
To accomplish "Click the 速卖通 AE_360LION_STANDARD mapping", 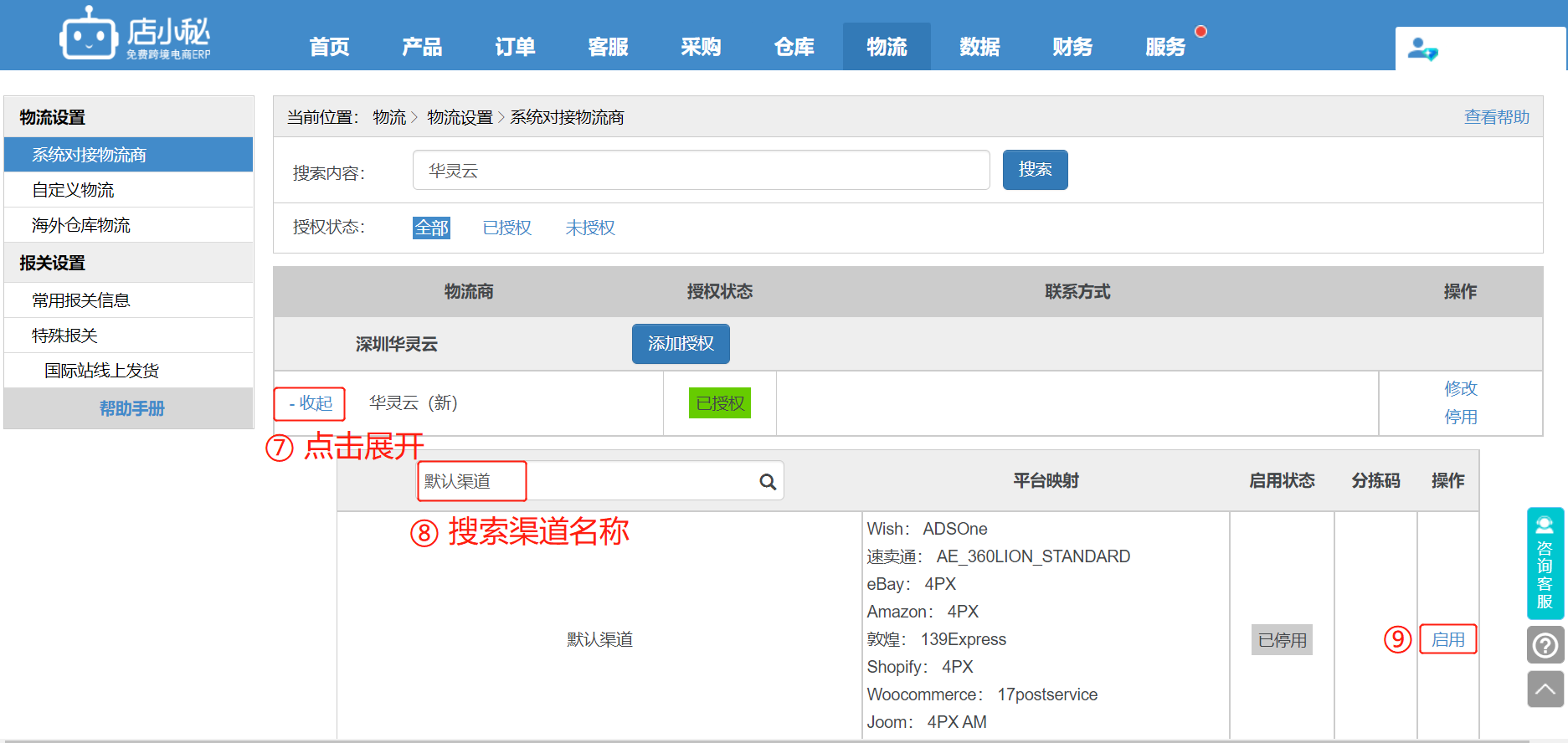I will [x=999, y=556].
